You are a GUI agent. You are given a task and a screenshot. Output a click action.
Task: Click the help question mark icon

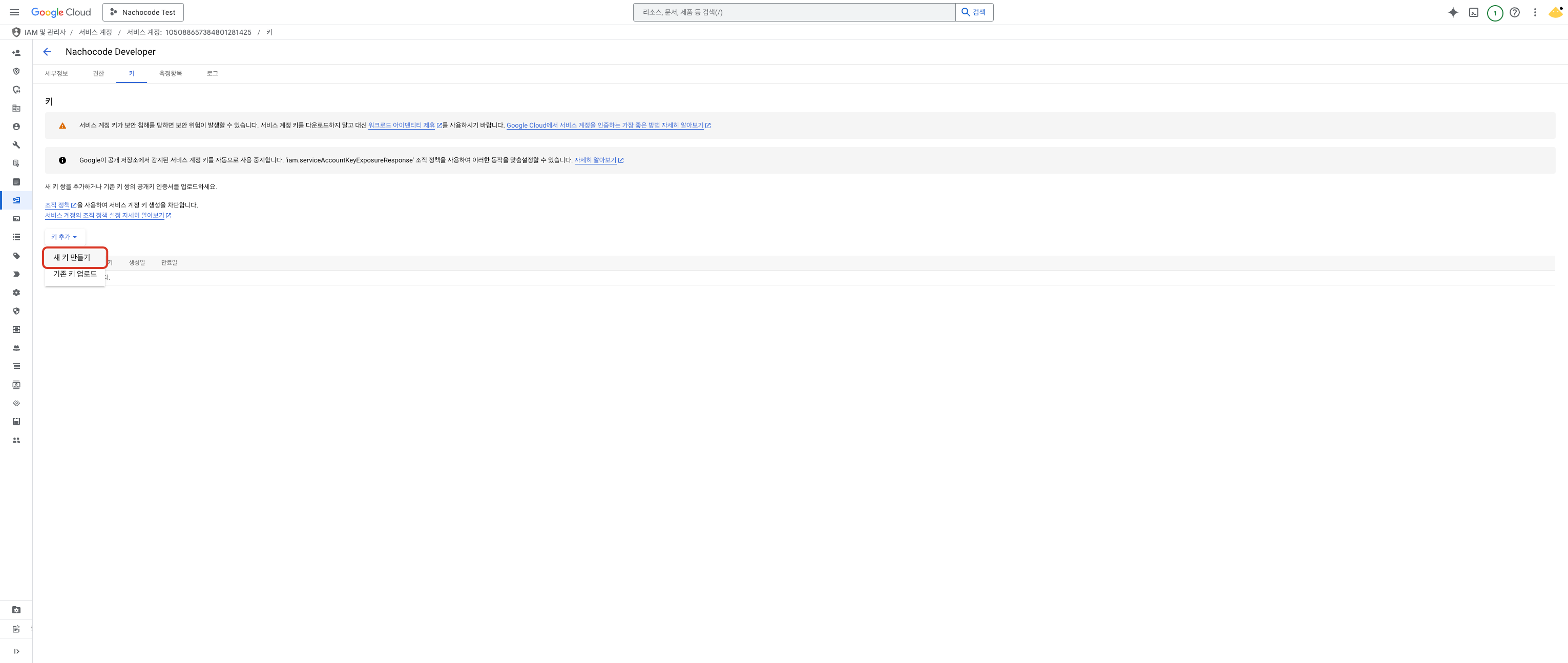coord(1514,12)
